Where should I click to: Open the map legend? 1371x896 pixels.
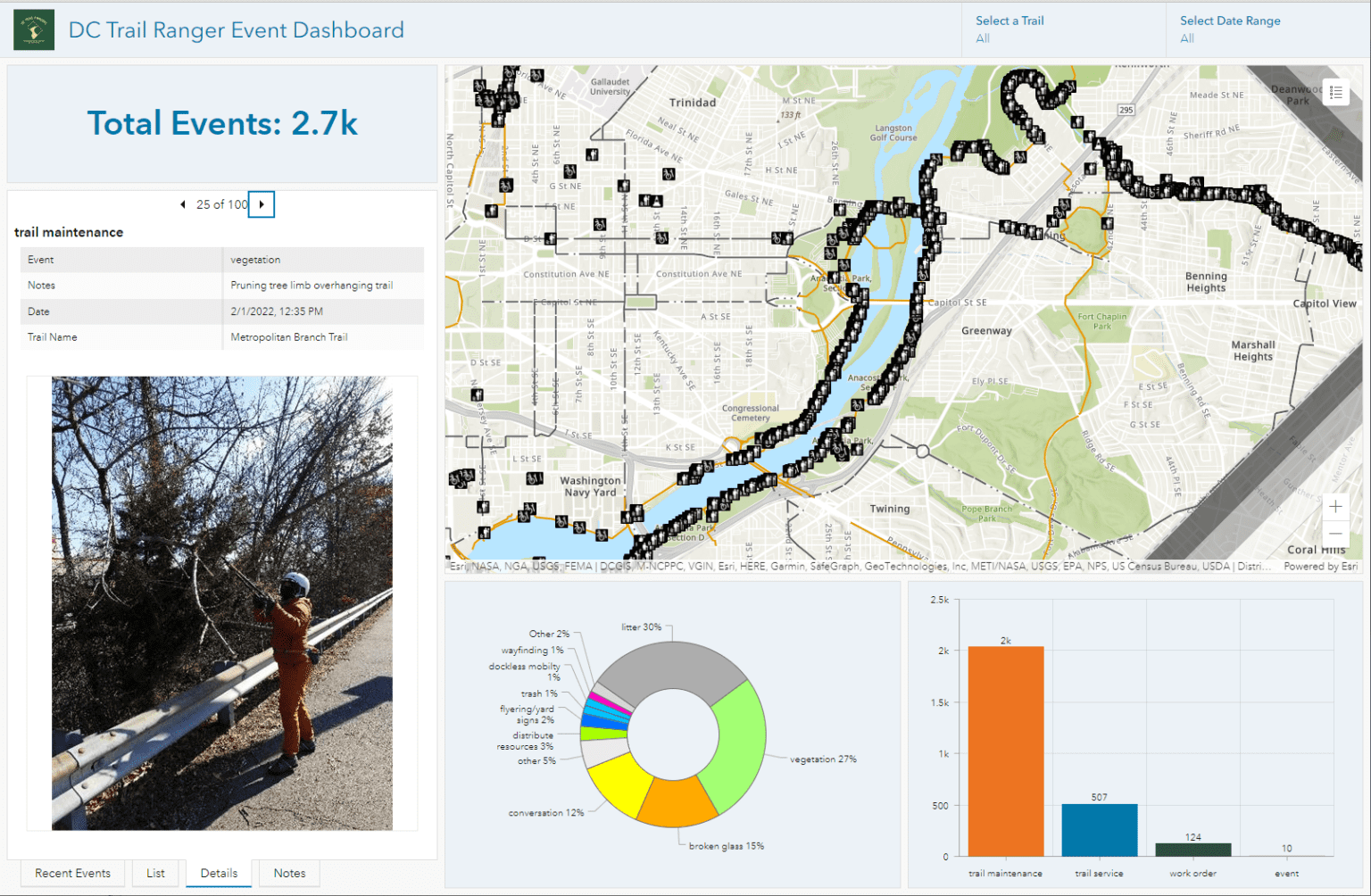point(1336,93)
